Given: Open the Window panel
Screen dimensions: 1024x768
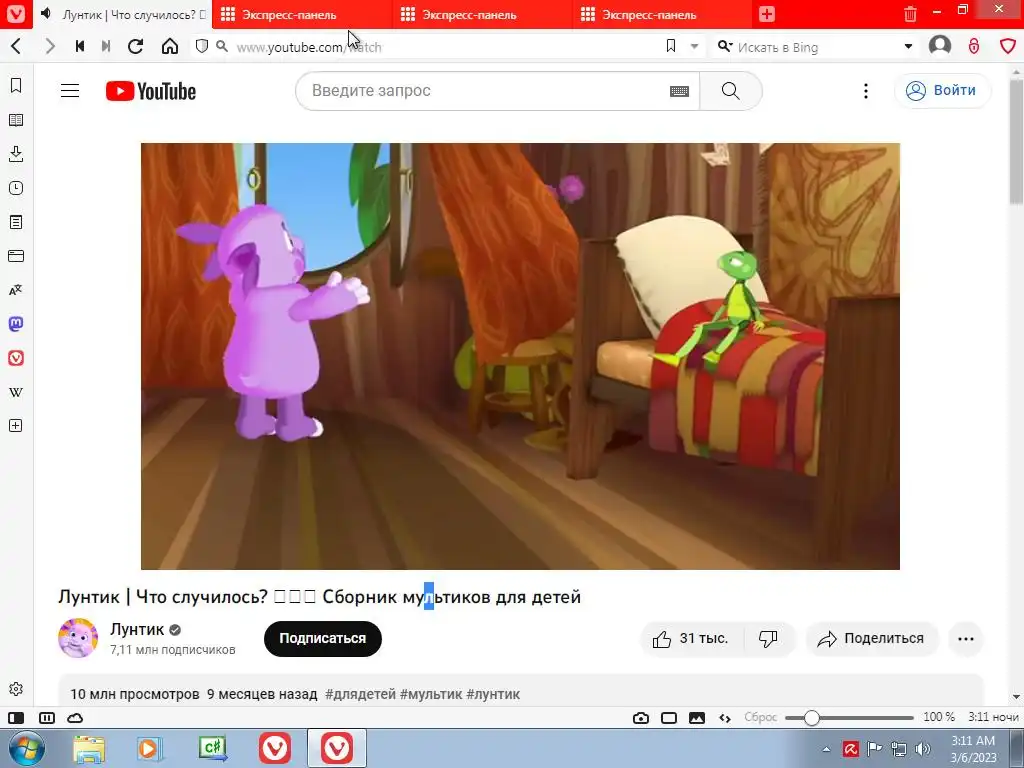Looking at the screenshot, I should (16, 256).
